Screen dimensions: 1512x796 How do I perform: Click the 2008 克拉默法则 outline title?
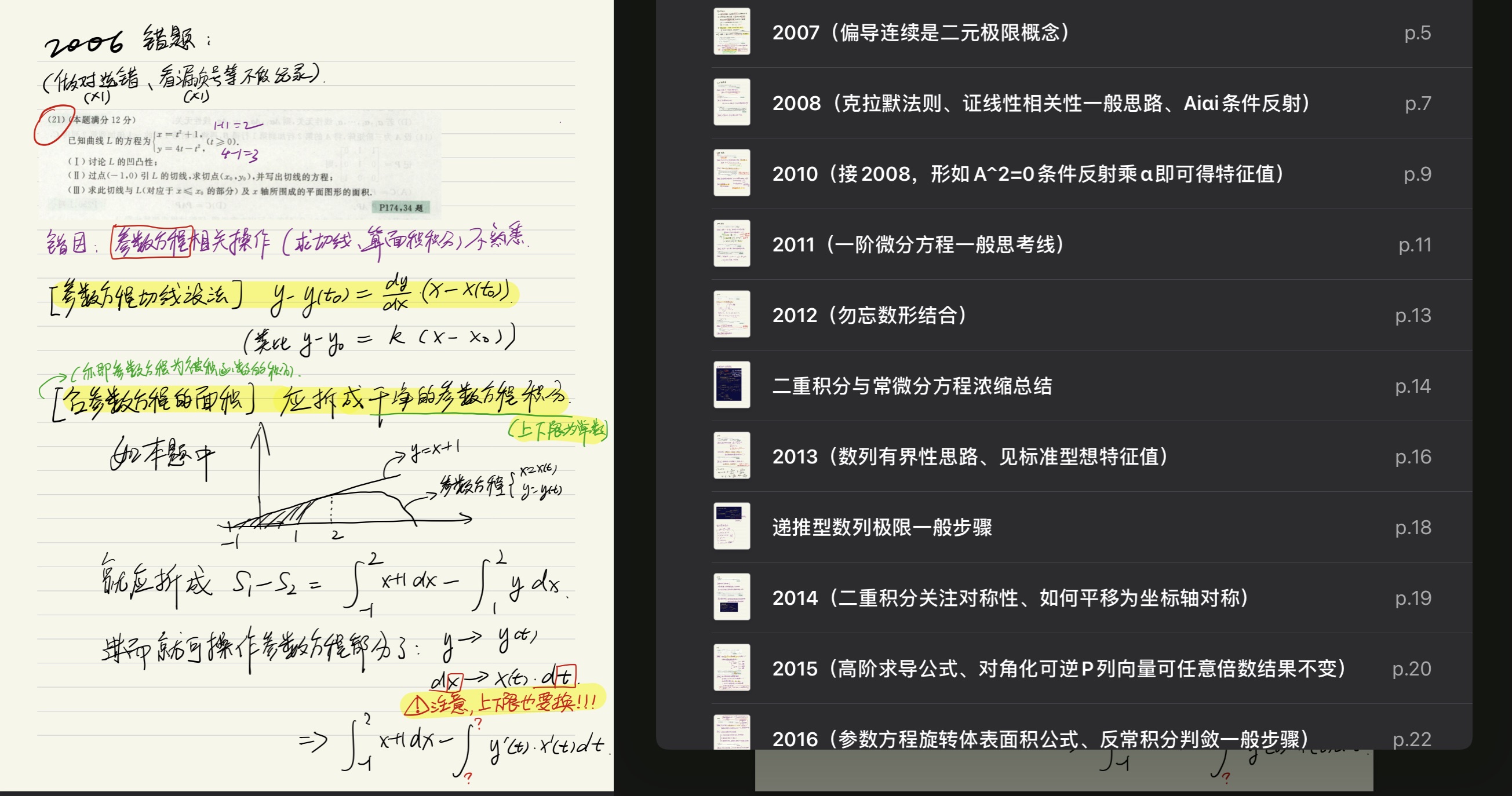[x=1041, y=103]
